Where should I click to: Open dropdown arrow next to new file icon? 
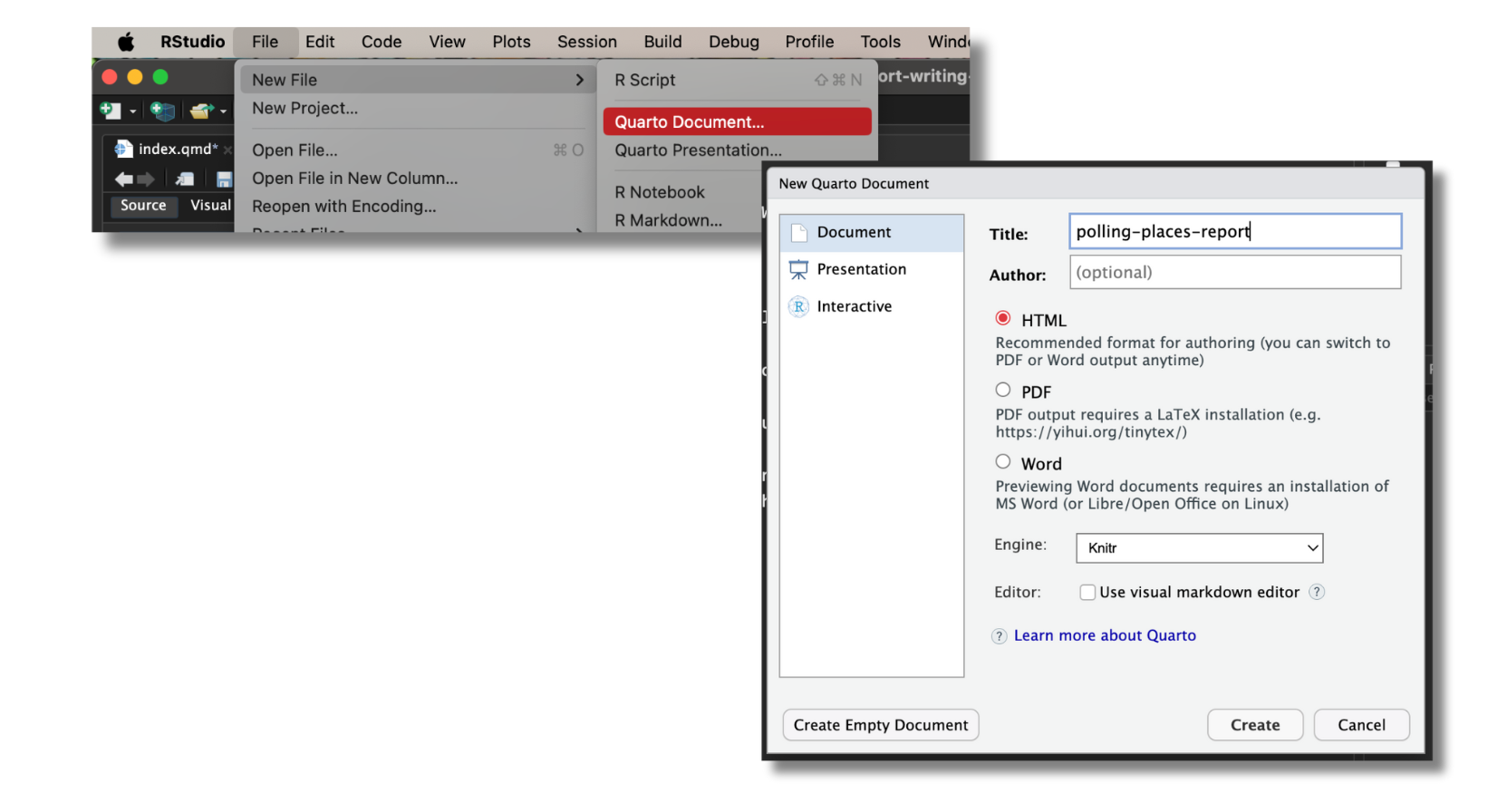133,111
